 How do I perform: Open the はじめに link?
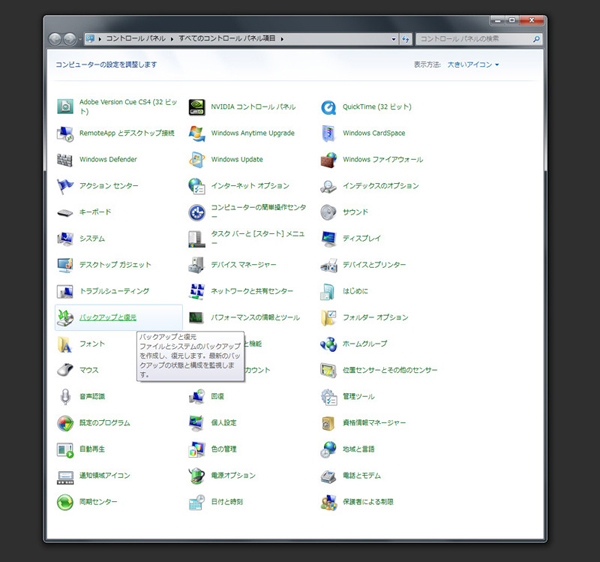[355, 291]
